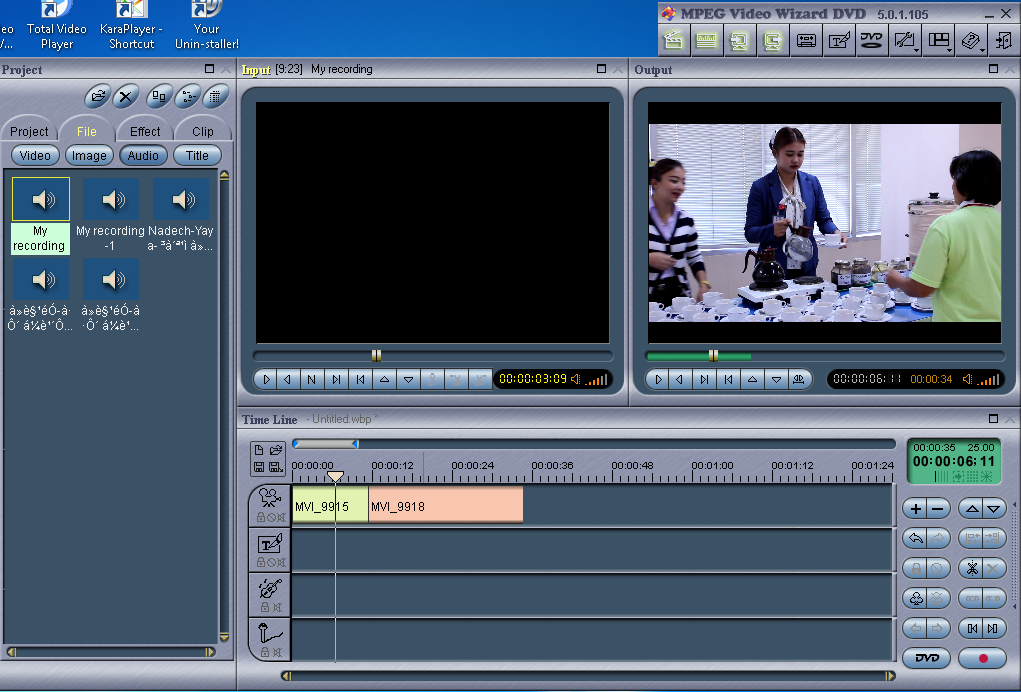Click the Exit door toolbar icon
The image size is (1021, 692).
[x=1005, y=40]
